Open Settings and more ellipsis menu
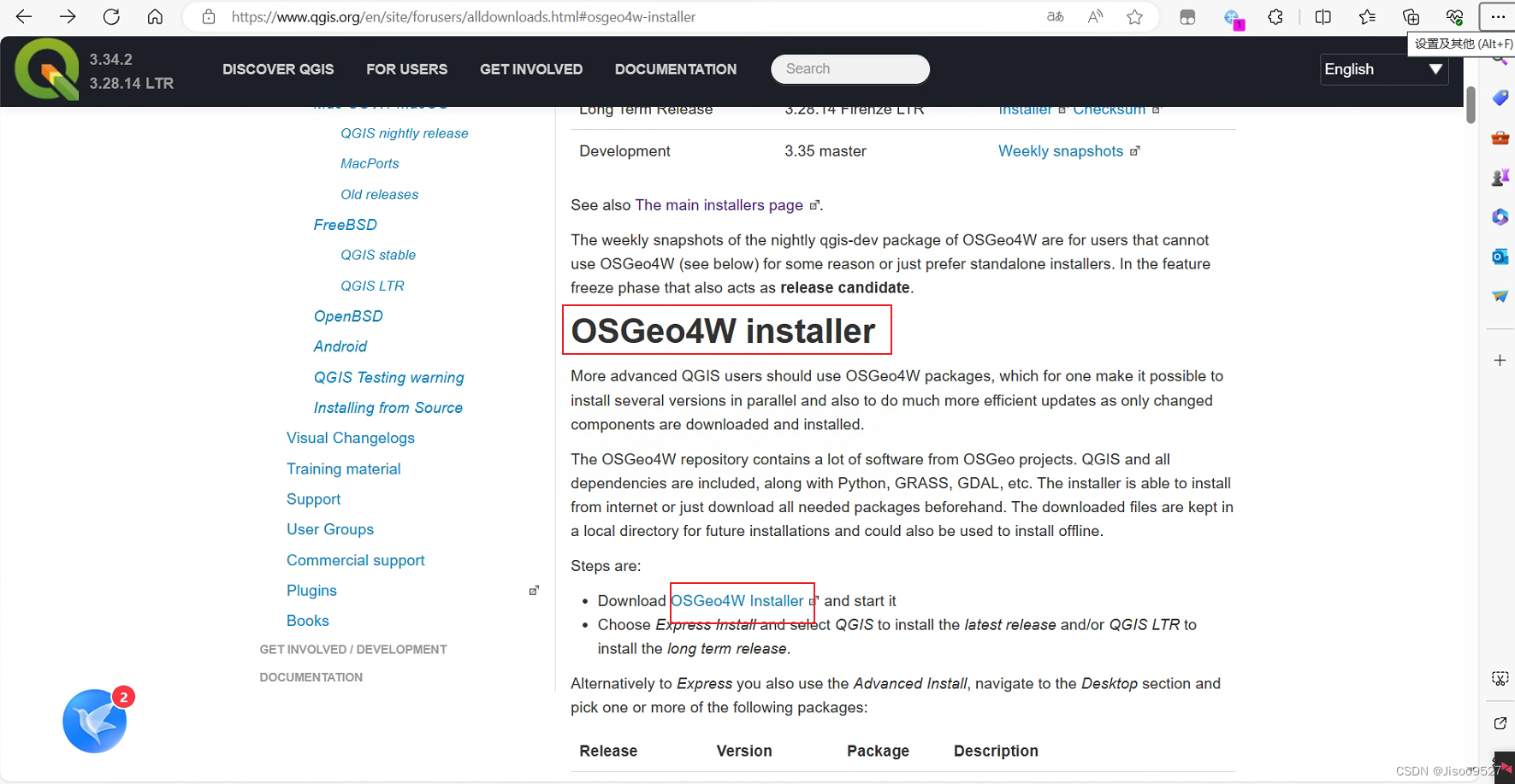The width and height of the screenshot is (1515, 784). [x=1498, y=17]
